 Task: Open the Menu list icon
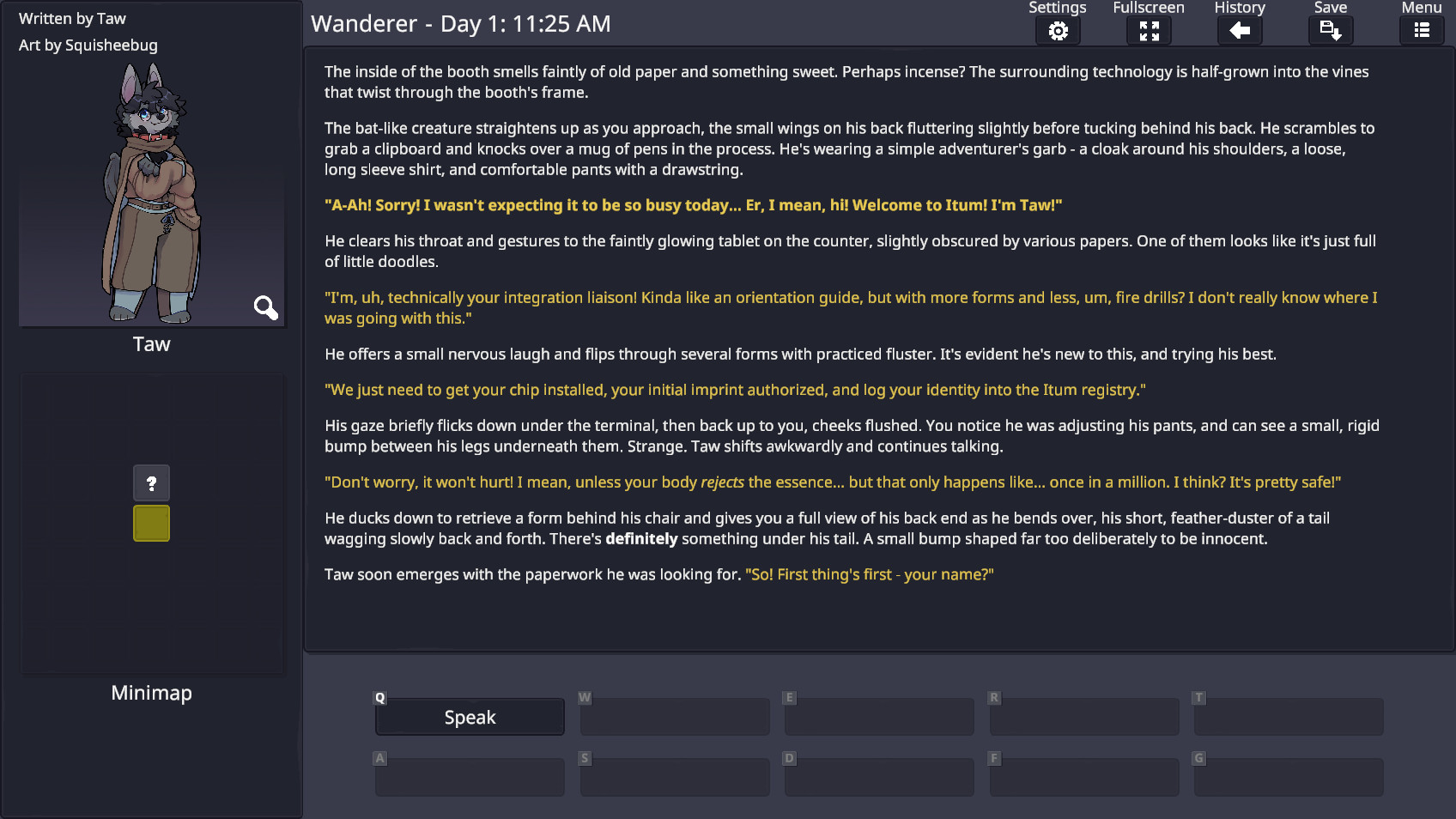coord(1422,31)
